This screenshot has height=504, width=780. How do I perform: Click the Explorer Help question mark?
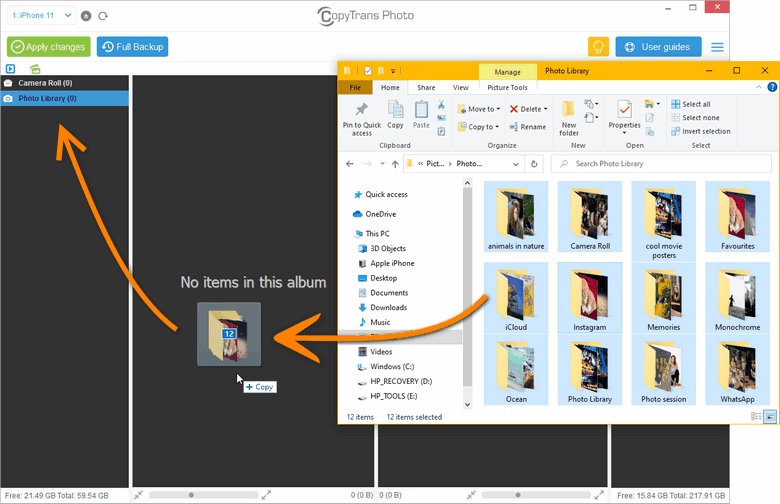click(772, 87)
